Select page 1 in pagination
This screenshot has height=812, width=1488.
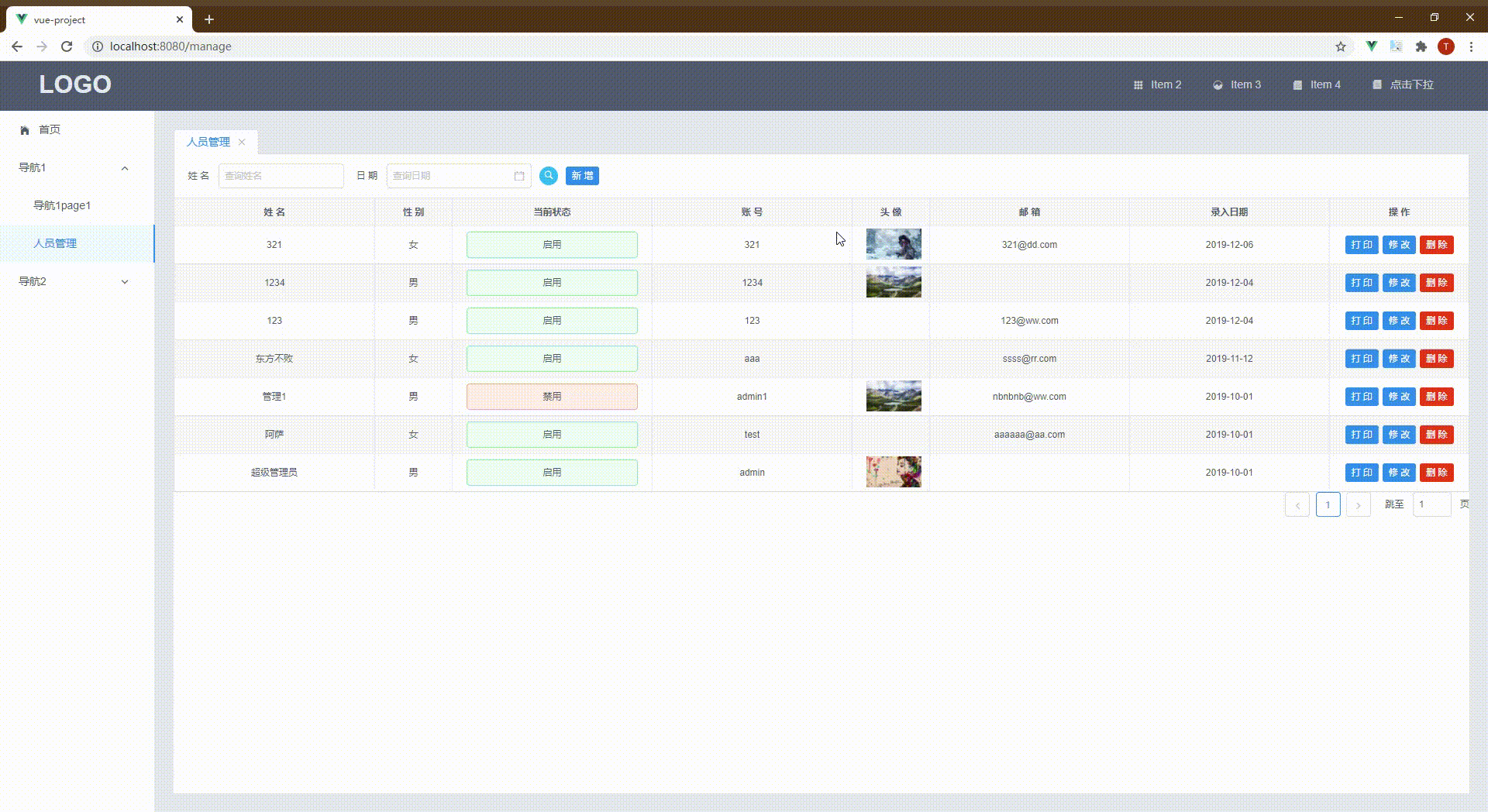coord(1328,504)
